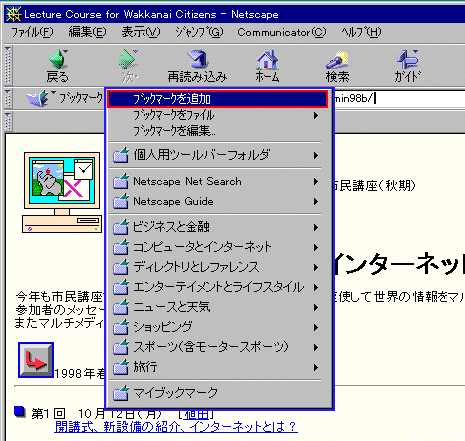Click folder icon beside ニュースと天気
Image resolution: width=465 pixels, height=441 pixels.
pyautogui.click(x=121, y=307)
